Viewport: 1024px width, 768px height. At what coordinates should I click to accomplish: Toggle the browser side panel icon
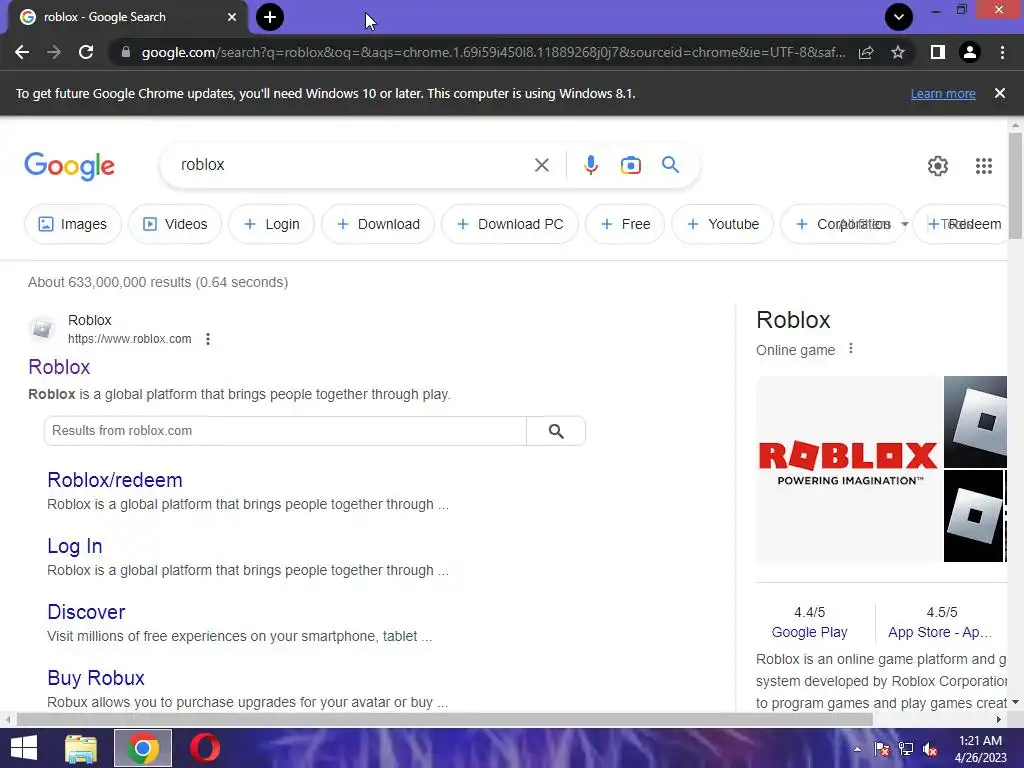[x=938, y=52]
